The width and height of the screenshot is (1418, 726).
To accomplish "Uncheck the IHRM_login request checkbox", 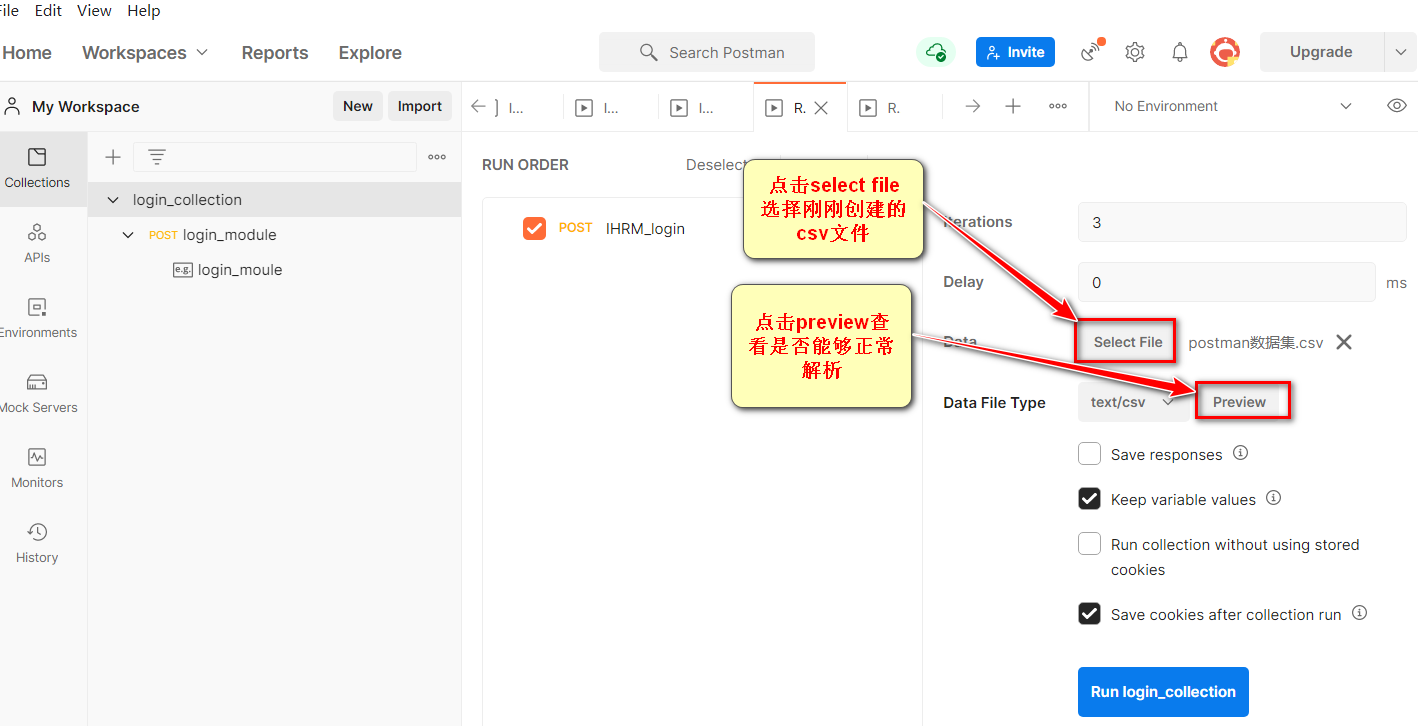I will pos(534,228).
